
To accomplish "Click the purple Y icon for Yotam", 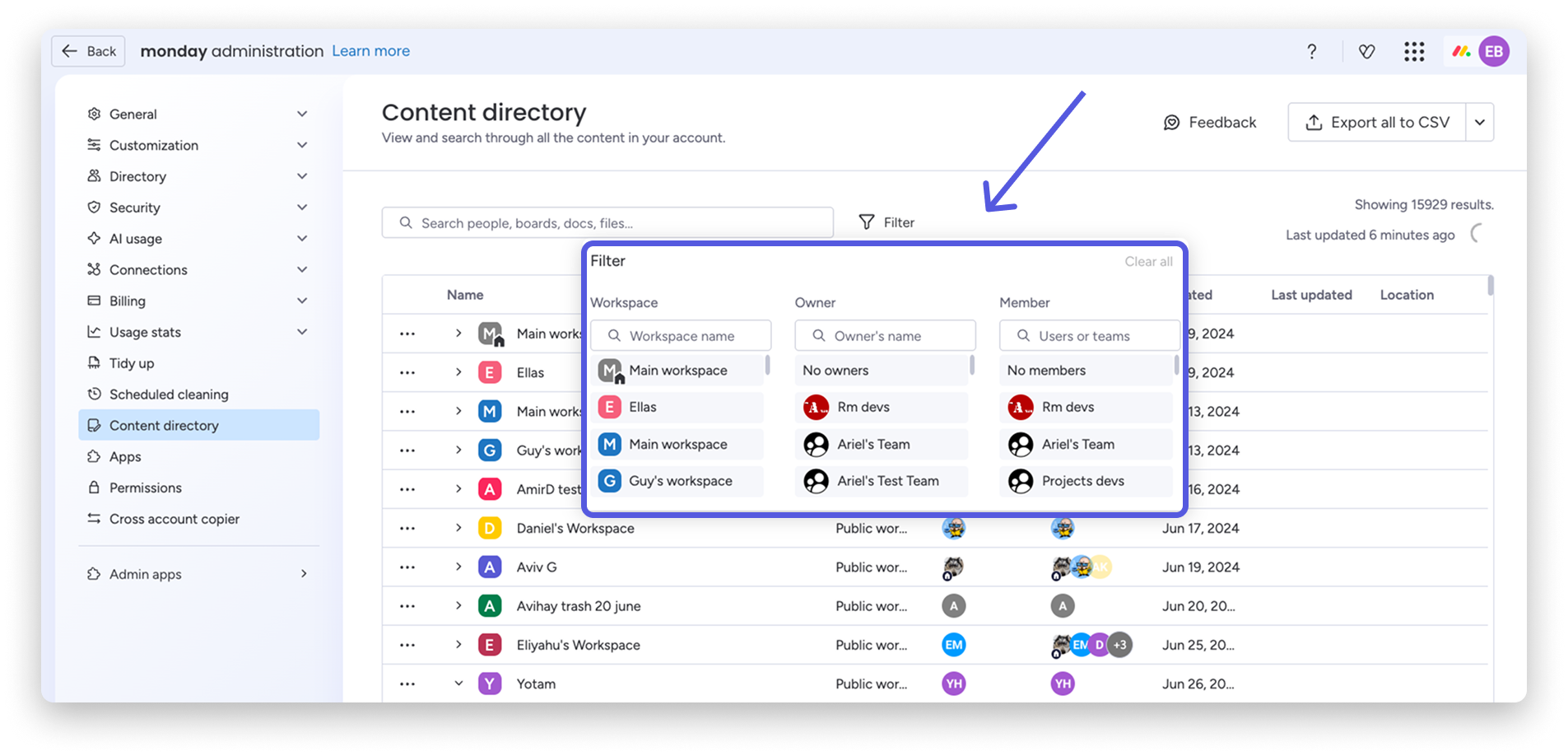I will [490, 684].
